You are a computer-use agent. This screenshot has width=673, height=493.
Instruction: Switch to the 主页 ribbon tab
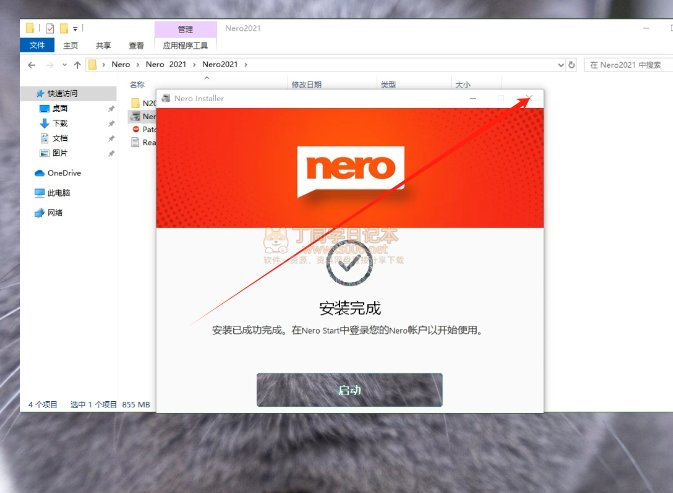(x=70, y=45)
